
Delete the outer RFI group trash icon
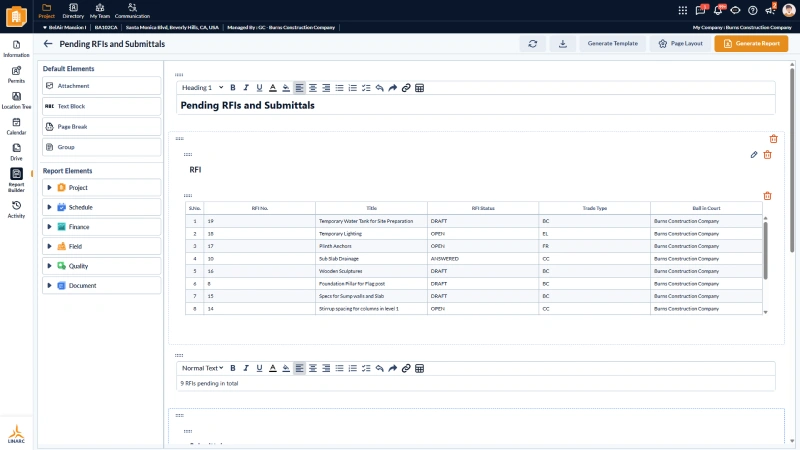[x=773, y=139]
